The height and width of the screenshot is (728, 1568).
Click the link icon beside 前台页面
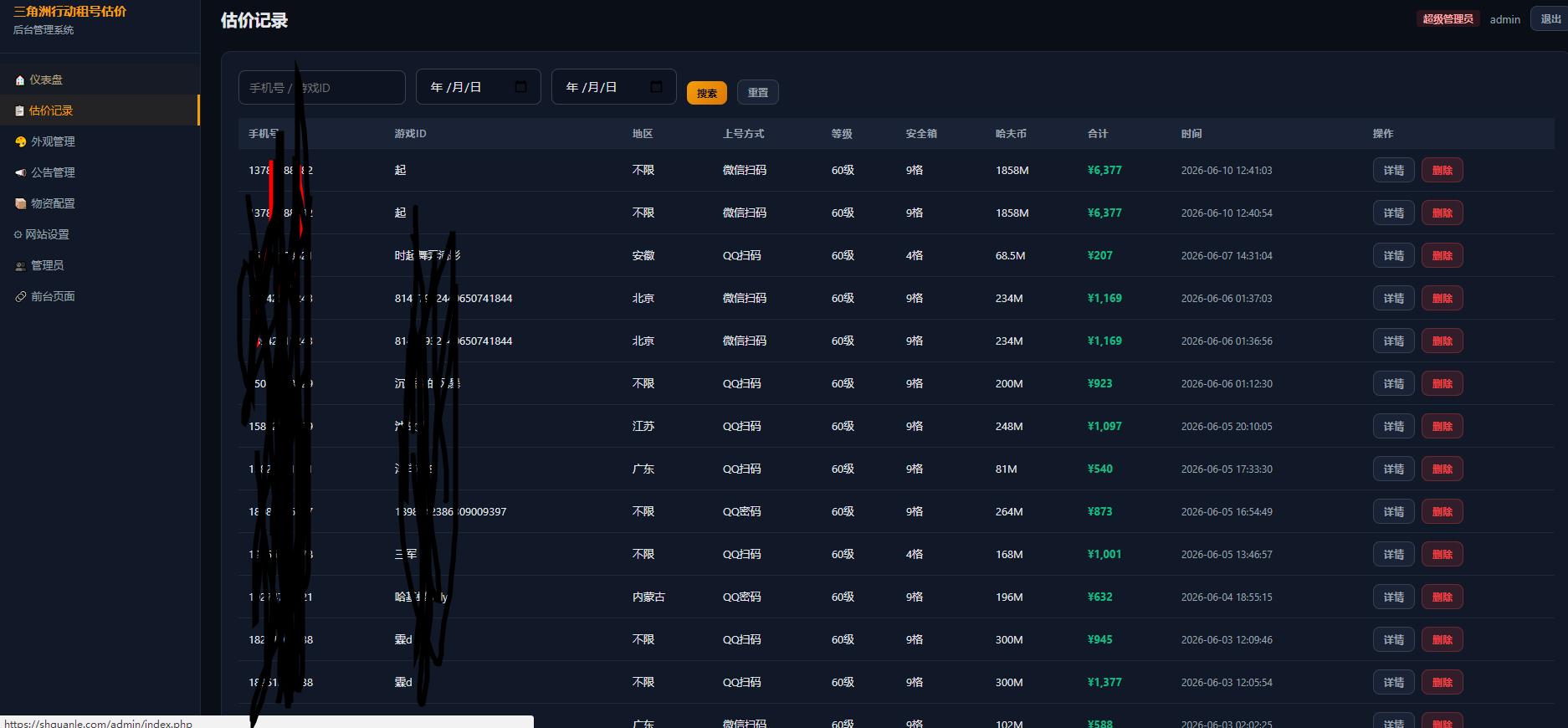(21, 296)
